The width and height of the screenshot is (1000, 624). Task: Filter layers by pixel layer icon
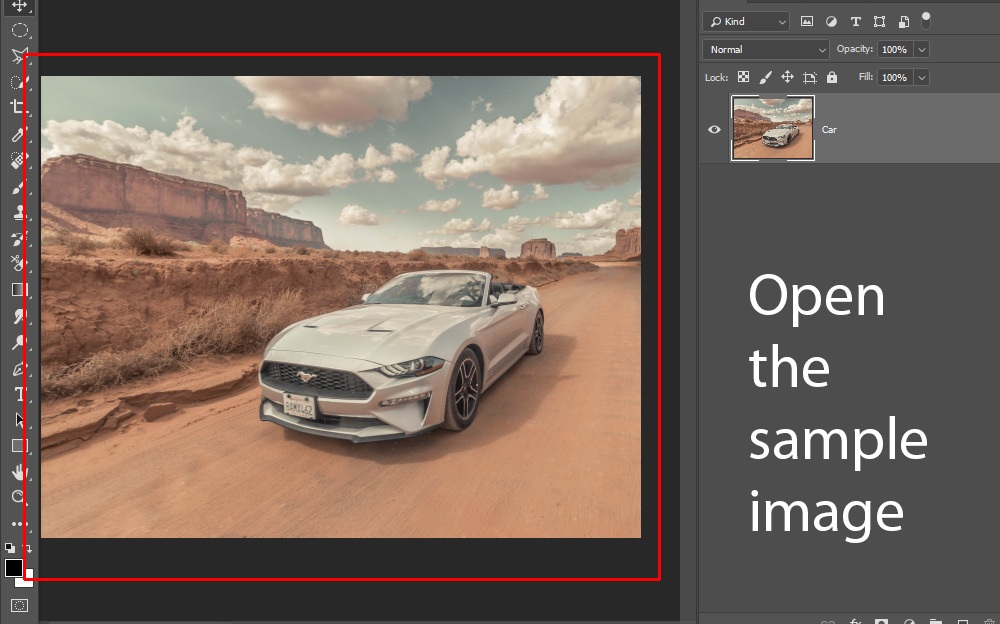click(x=807, y=21)
